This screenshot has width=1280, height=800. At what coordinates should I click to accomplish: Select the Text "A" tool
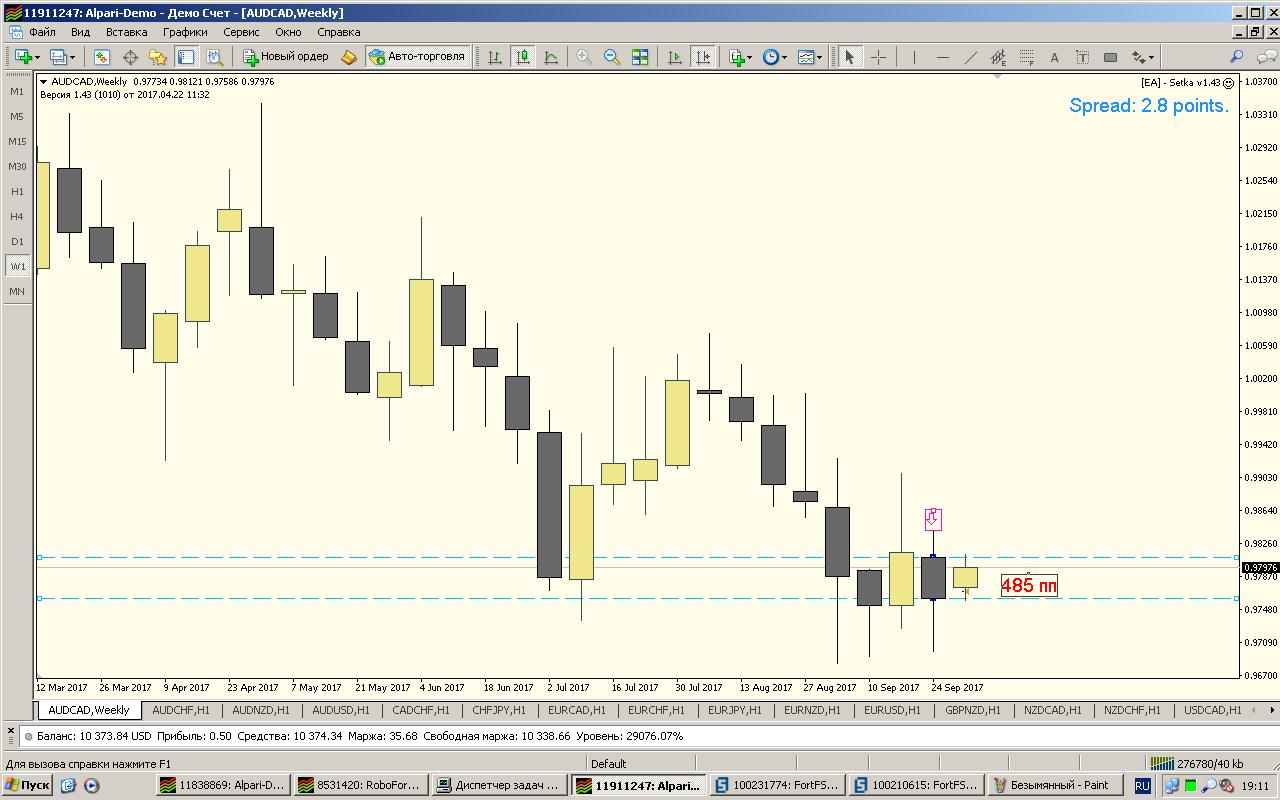(x=1054, y=57)
